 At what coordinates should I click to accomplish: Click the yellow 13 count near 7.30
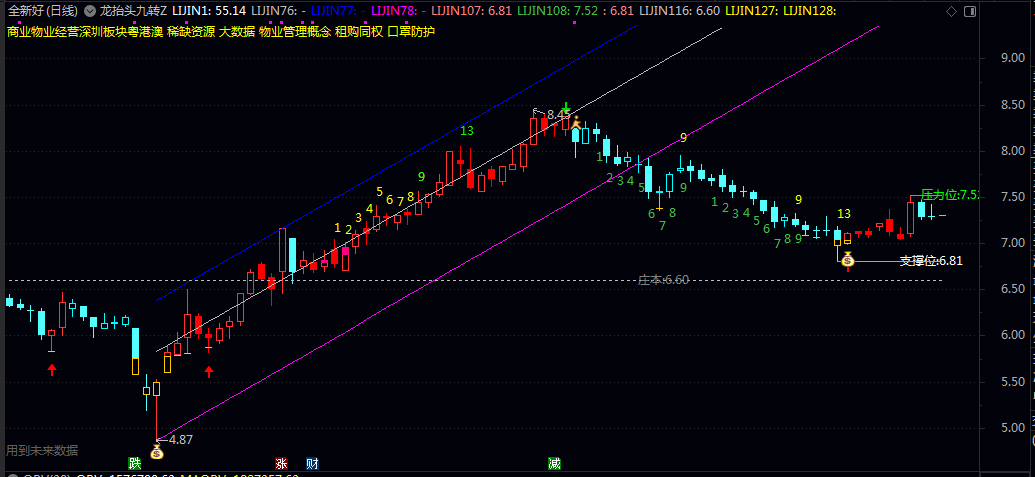pyautogui.click(x=844, y=213)
